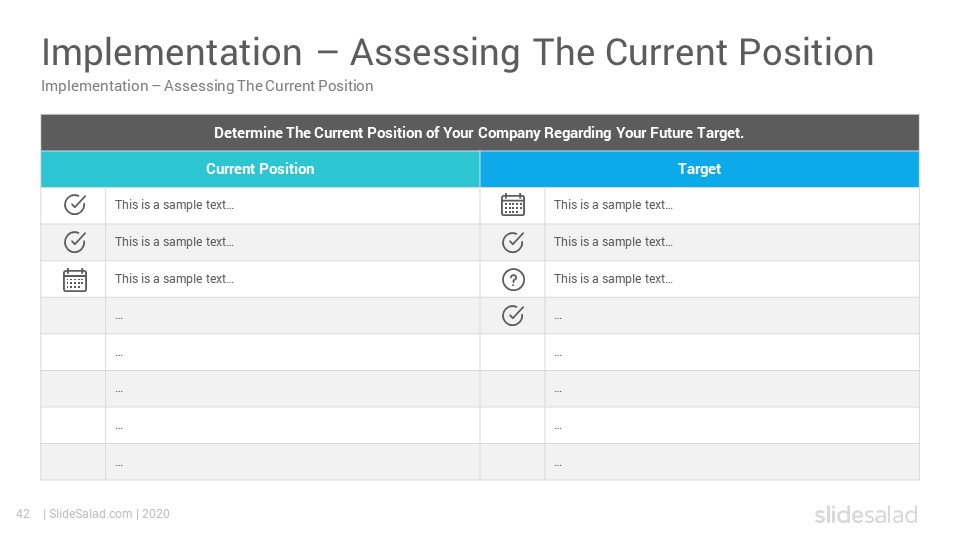
Task: Click sample text in third Current Position row
Action: (174, 279)
